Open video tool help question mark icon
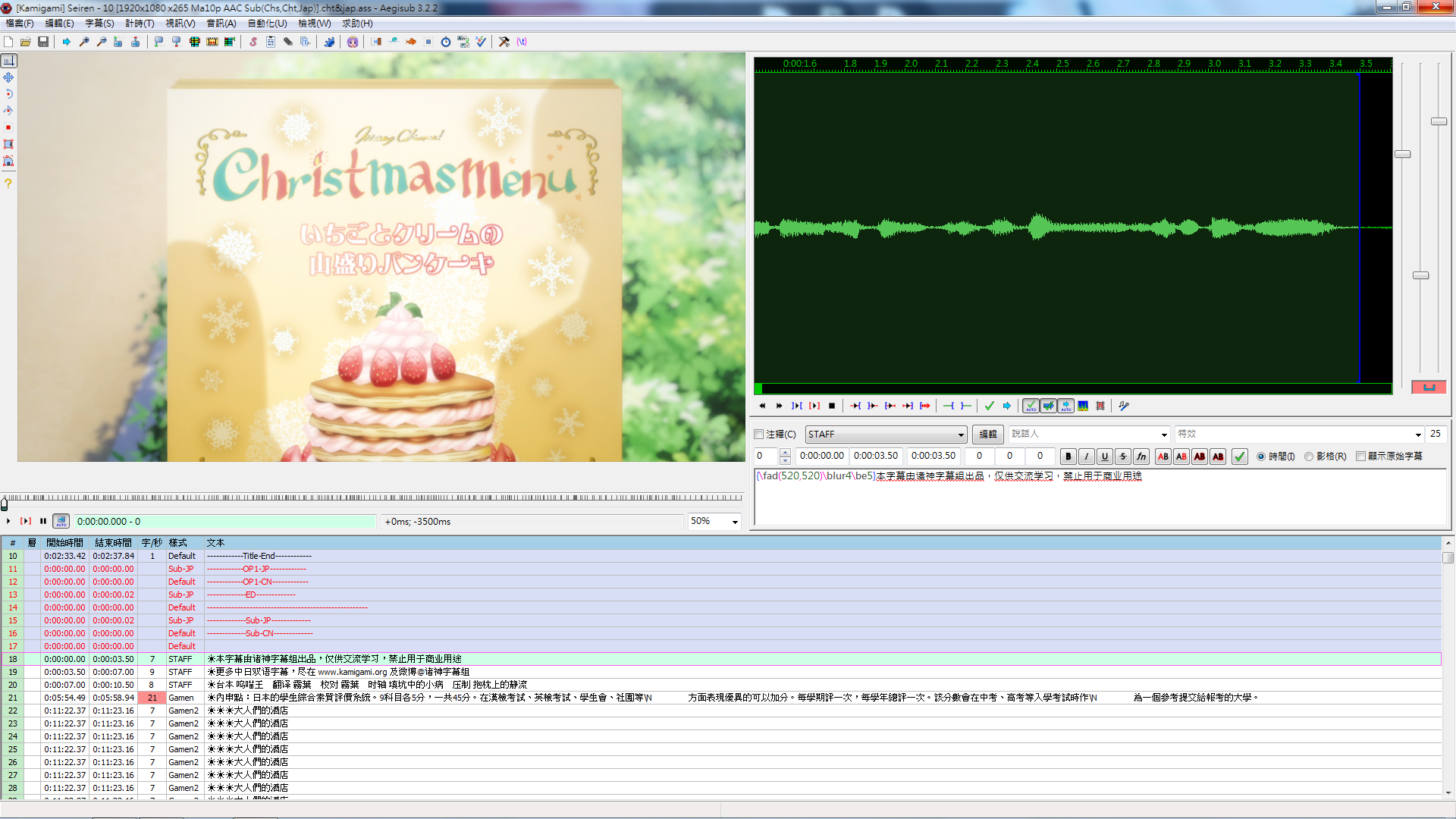The width and height of the screenshot is (1456, 819). tap(8, 183)
